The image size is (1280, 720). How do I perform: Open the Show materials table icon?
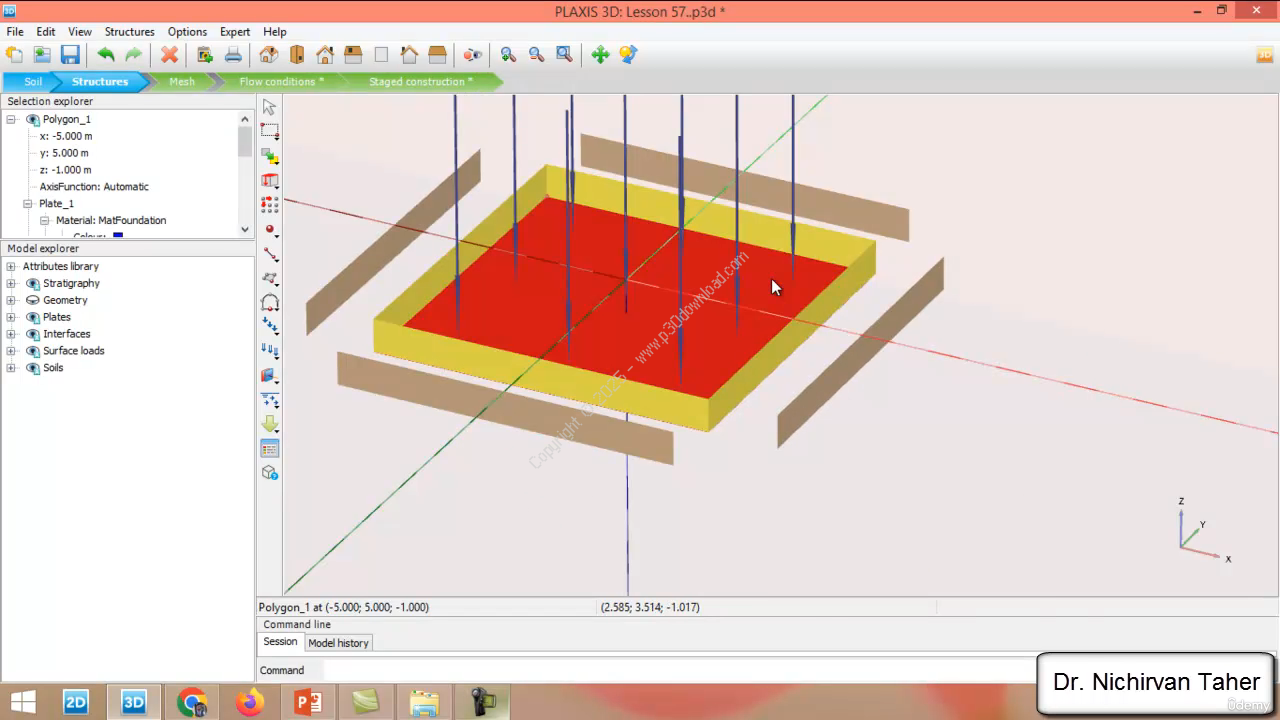point(269,449)
